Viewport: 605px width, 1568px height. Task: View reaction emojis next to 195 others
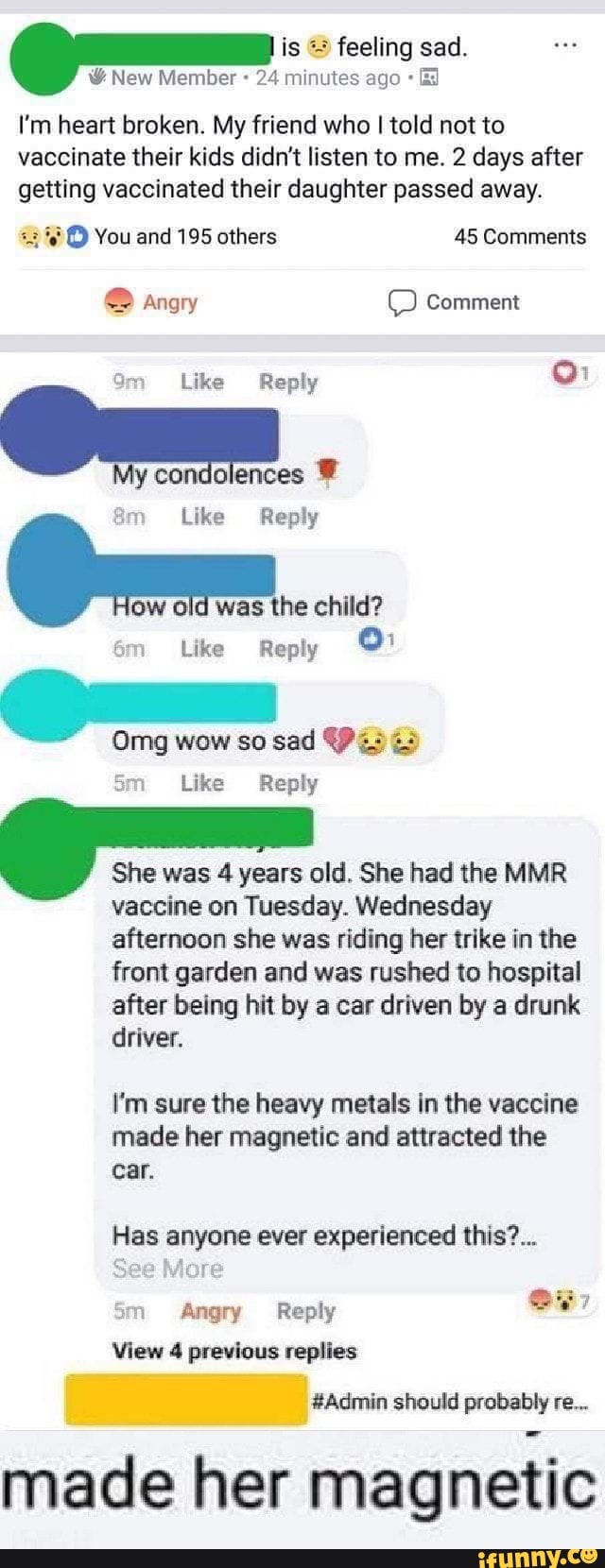pos(53,236)
